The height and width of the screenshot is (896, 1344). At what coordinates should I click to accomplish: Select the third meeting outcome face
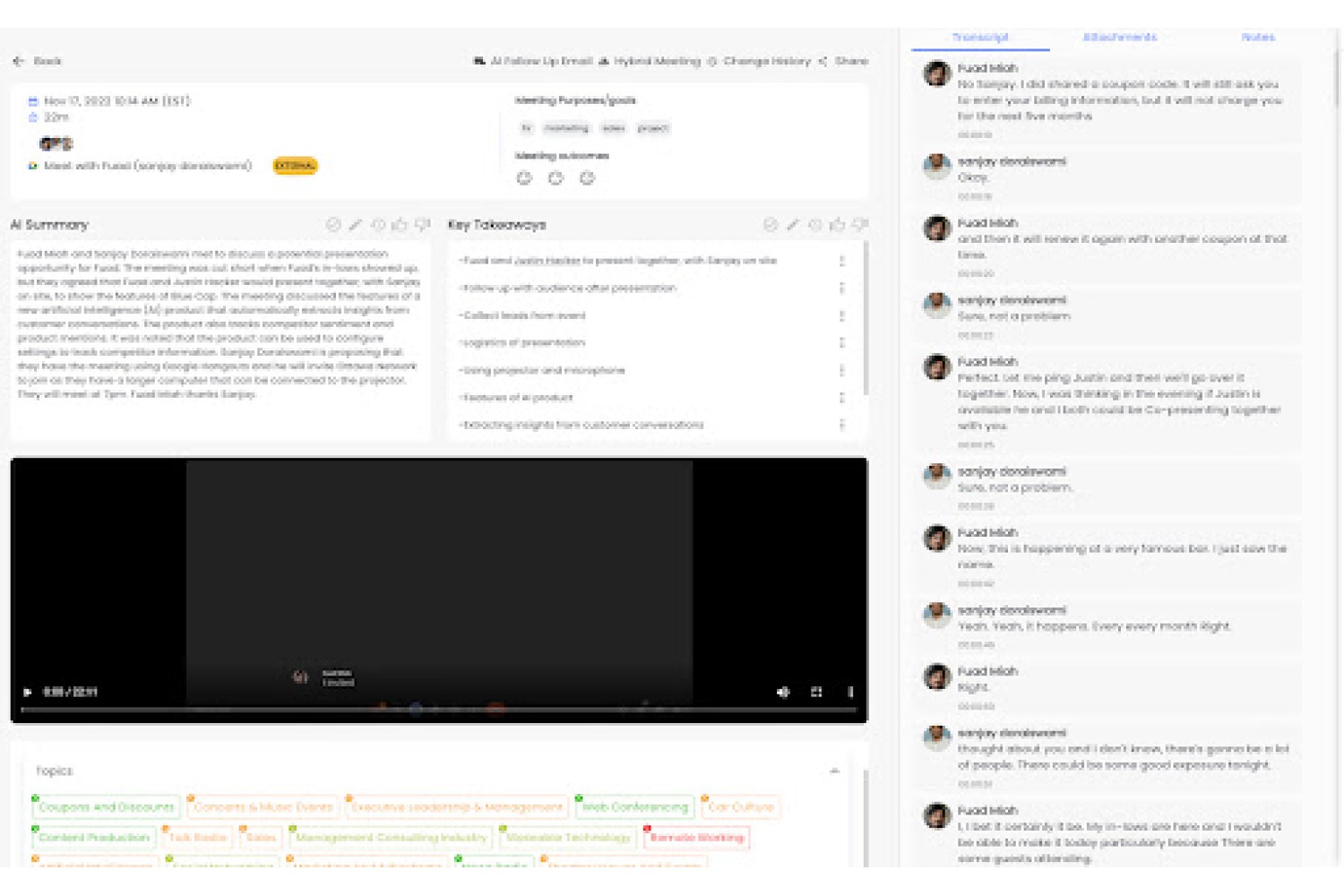587,177
